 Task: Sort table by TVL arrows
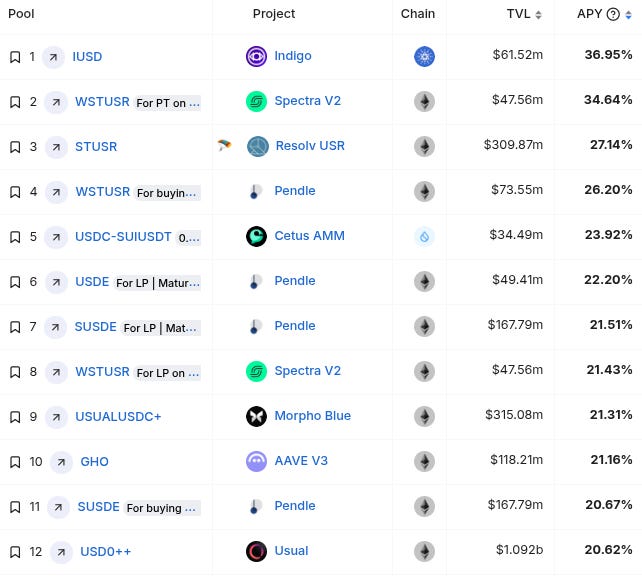tap(538, 15)
